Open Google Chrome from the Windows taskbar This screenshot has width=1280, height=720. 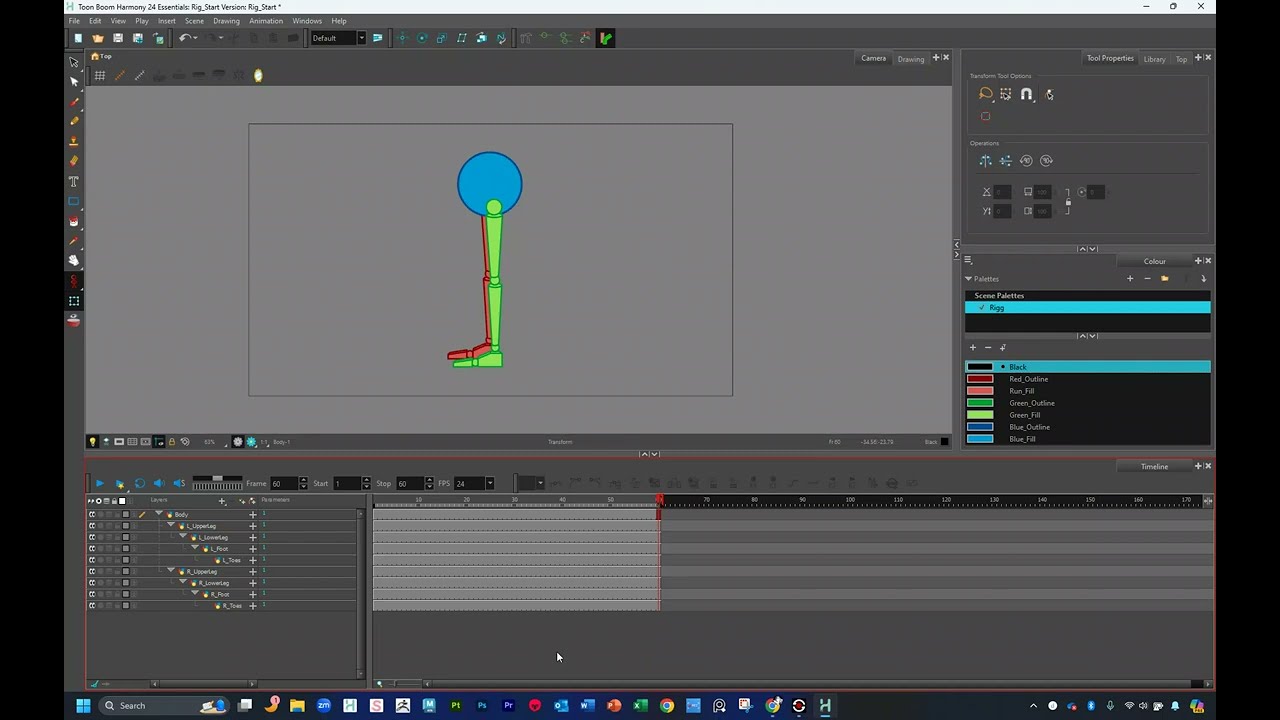(667, 706)
